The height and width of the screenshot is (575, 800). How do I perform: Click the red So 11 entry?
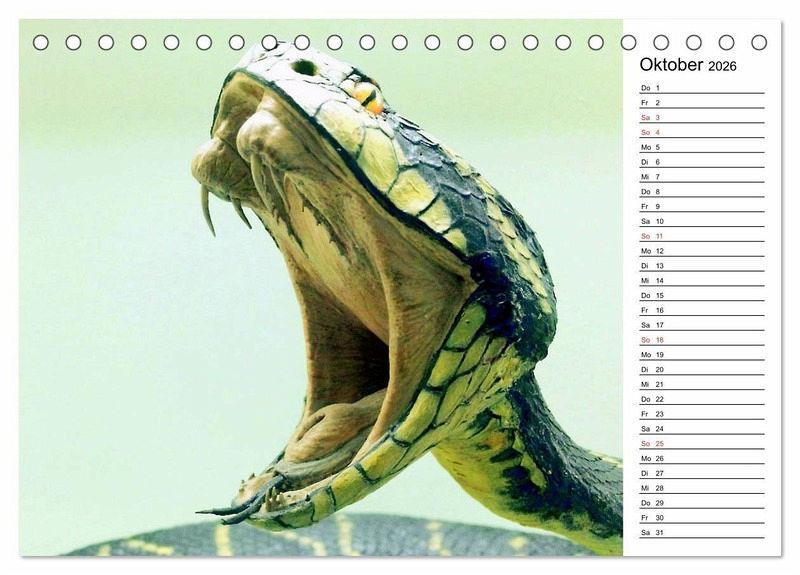702,236
